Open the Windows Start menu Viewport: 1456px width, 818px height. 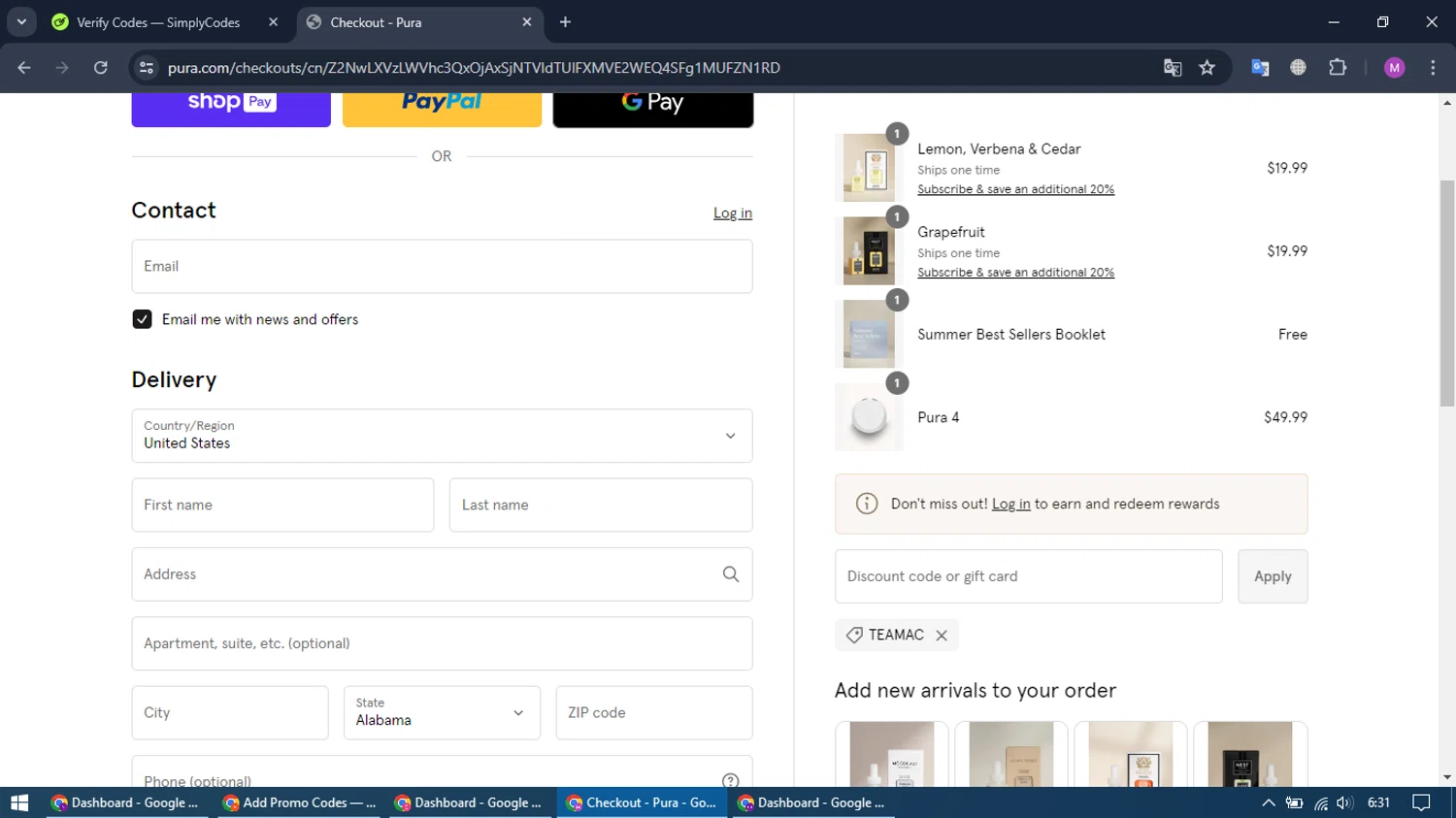[19, 802]
